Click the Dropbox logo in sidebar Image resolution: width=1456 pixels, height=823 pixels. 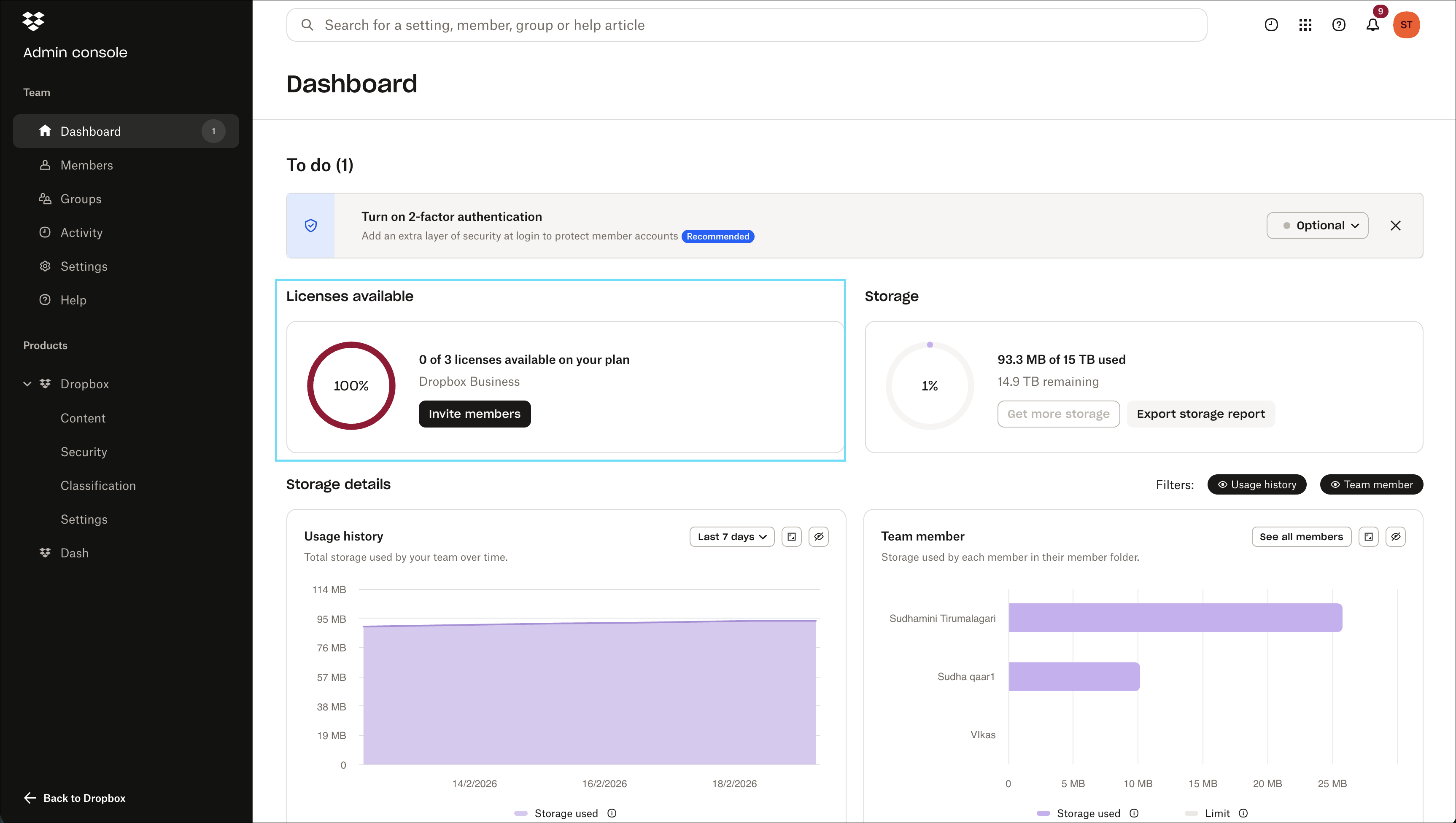(33, 21)
